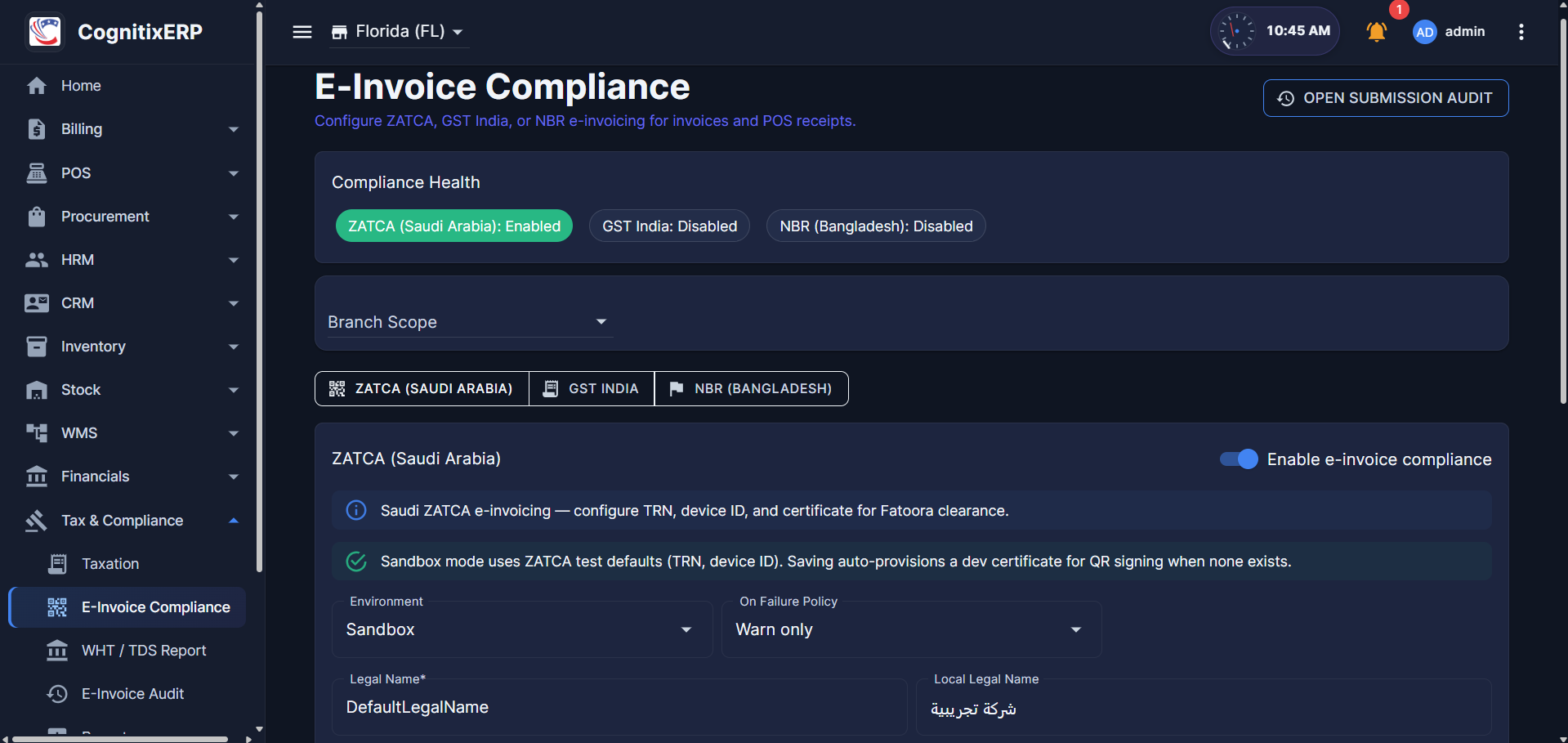Click ZATCA (Saudi Arabia): Enabled chip

pos(454,226)
